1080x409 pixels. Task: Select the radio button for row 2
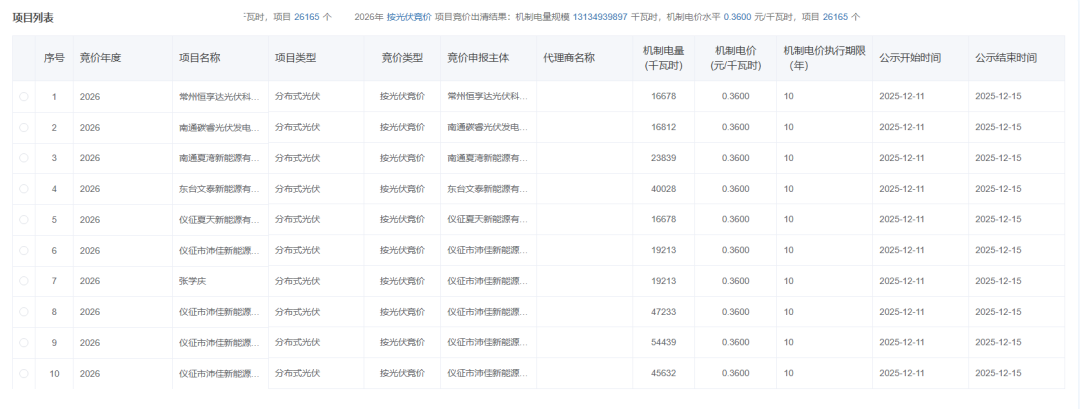24,127
